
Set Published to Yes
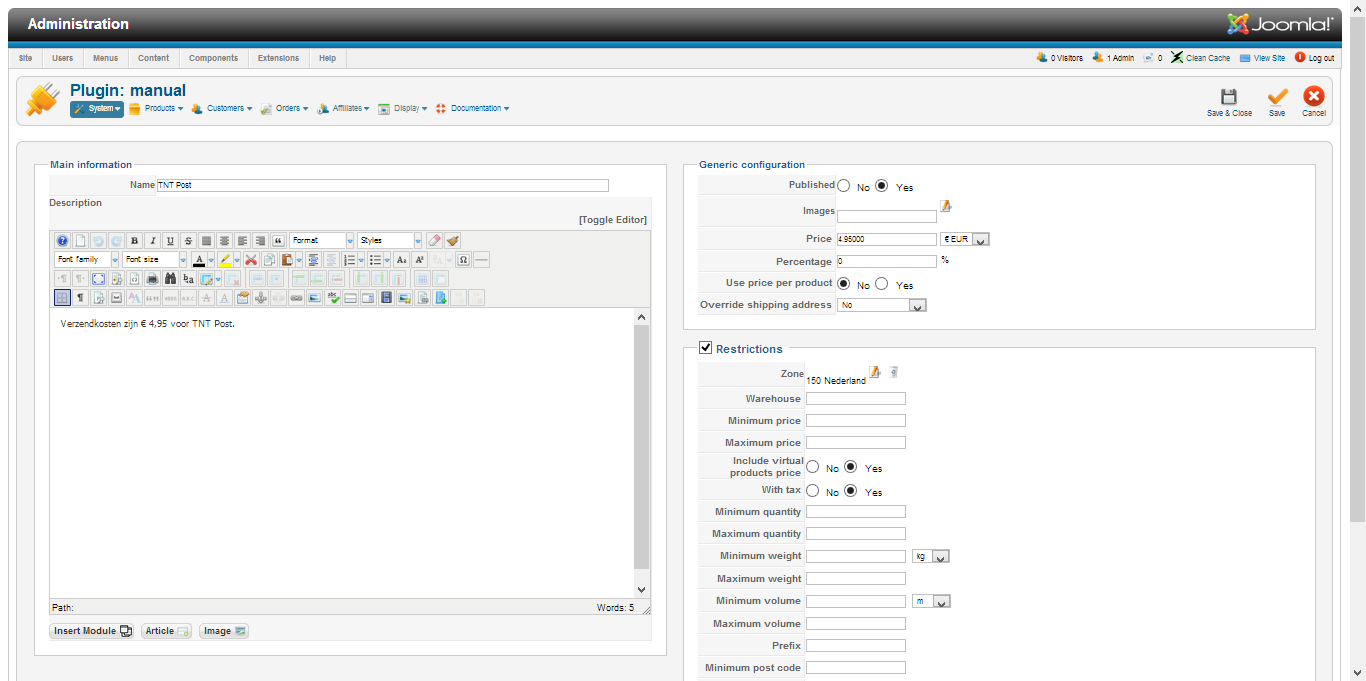[x=882, y=186]
